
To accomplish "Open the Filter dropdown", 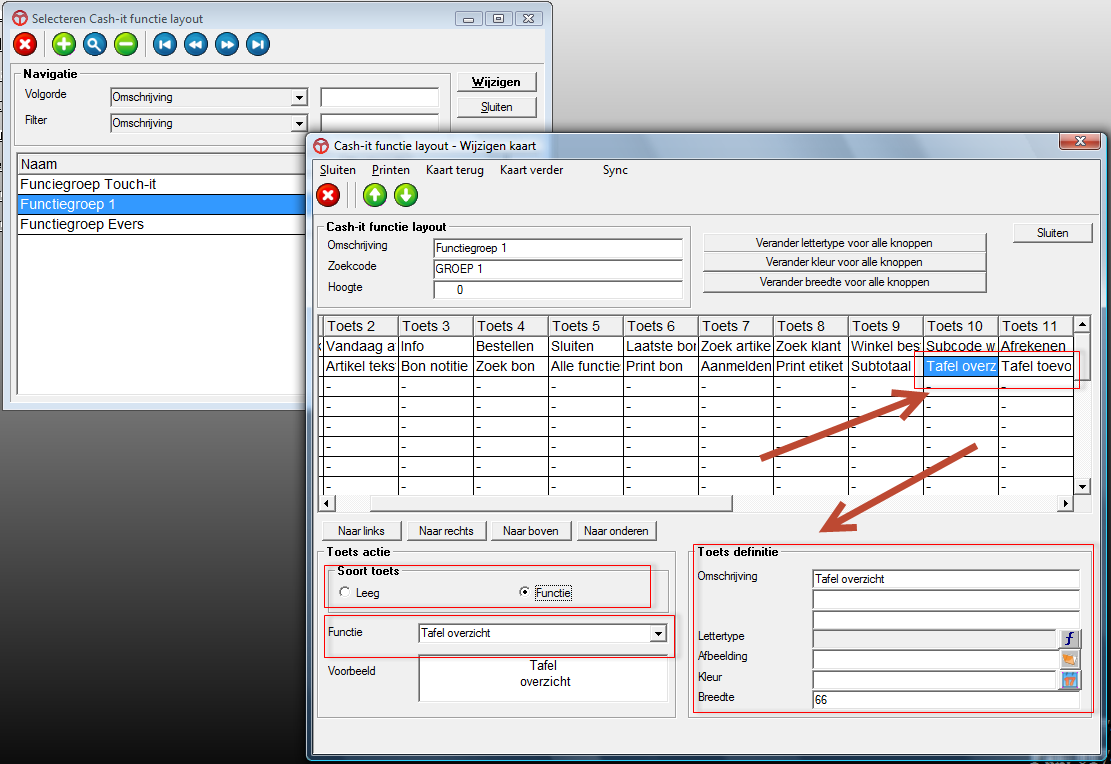I will point(300,123).
